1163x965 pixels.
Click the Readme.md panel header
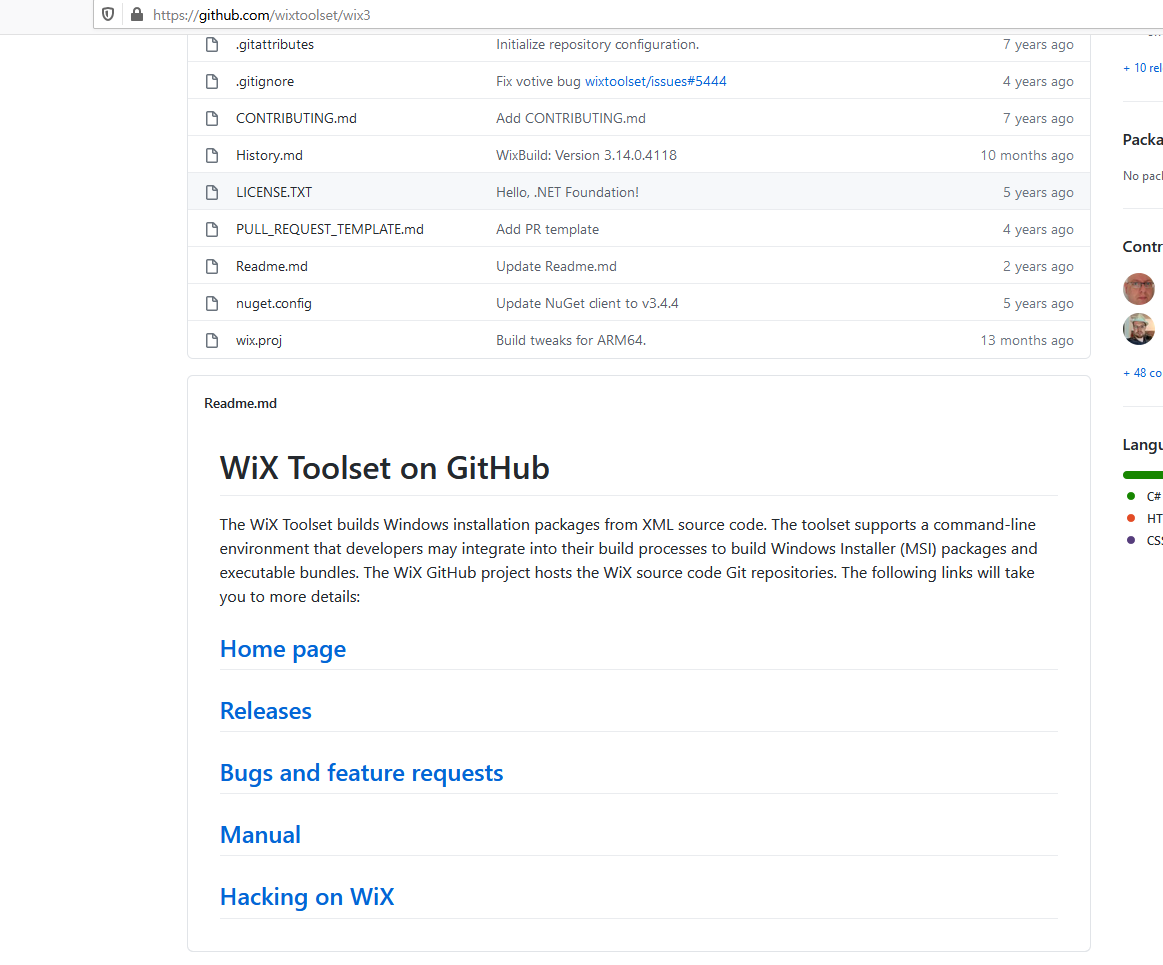pyautogui.click(x=240, y=404)
